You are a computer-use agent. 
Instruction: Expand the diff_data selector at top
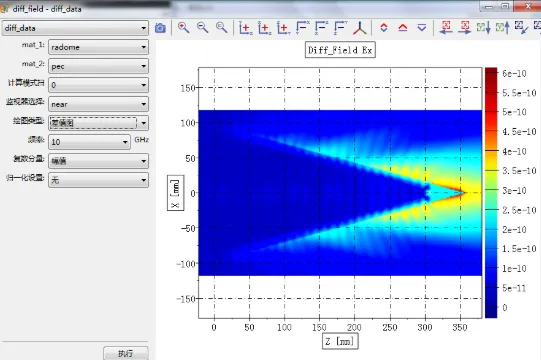click(76, 28)
